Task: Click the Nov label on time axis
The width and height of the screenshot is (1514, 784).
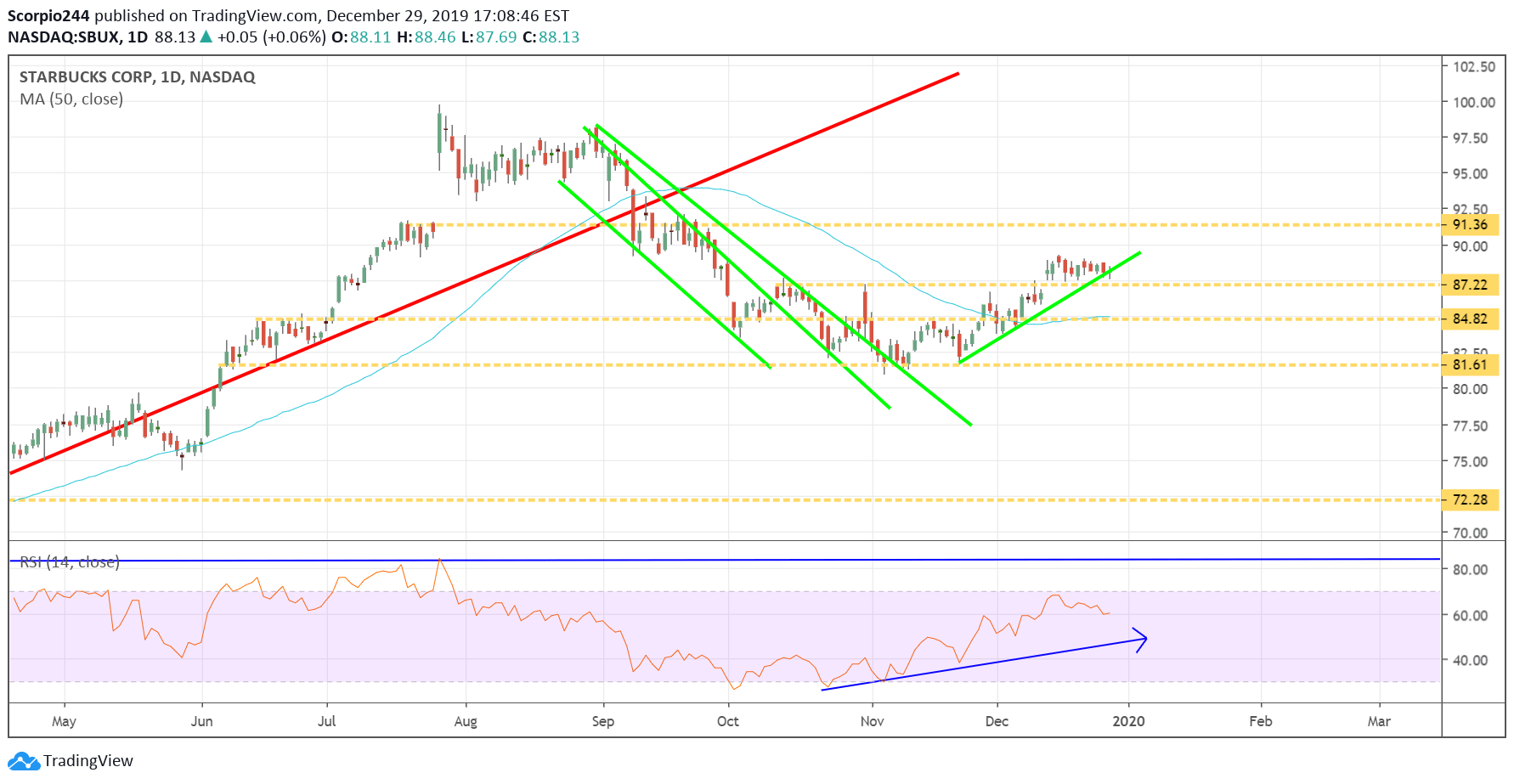Action: (x=873, y=721)
